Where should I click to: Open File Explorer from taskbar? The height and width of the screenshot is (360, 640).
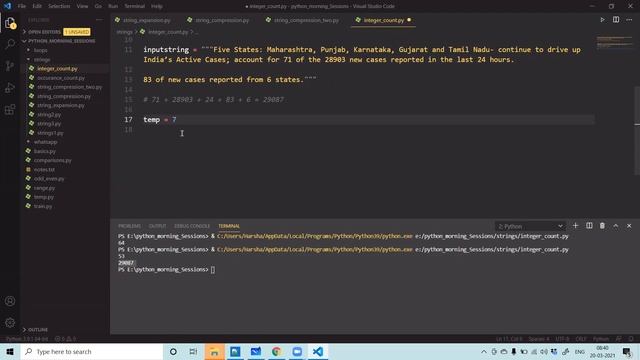tap(214, 351)
